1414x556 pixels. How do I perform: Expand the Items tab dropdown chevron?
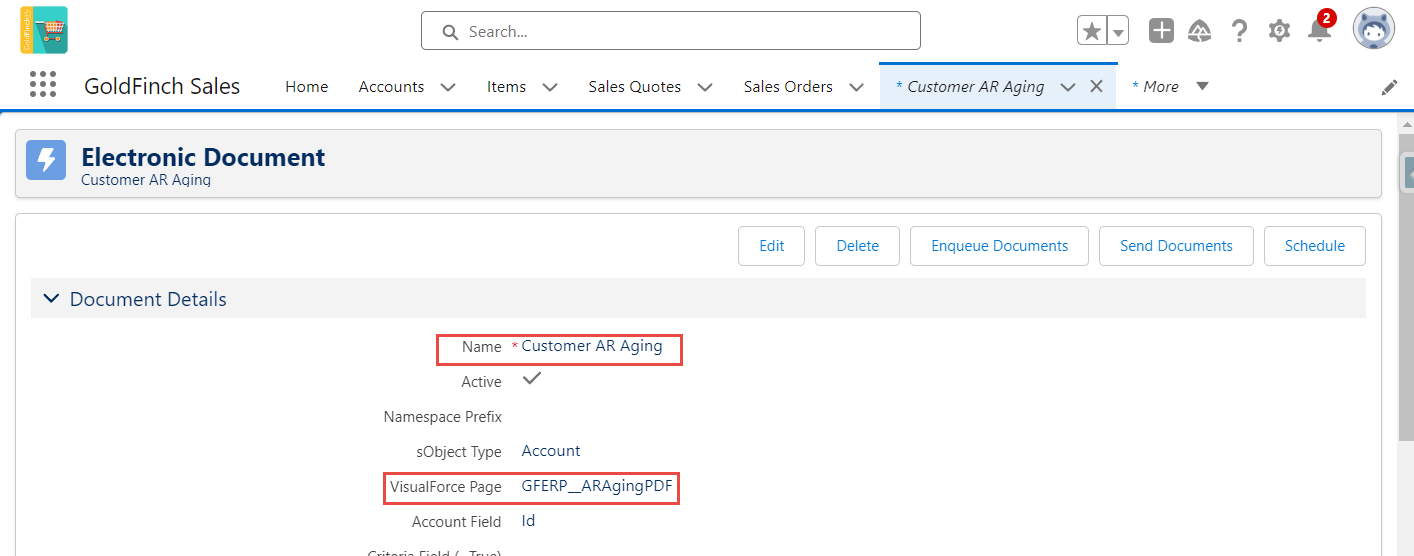(550, 87)
